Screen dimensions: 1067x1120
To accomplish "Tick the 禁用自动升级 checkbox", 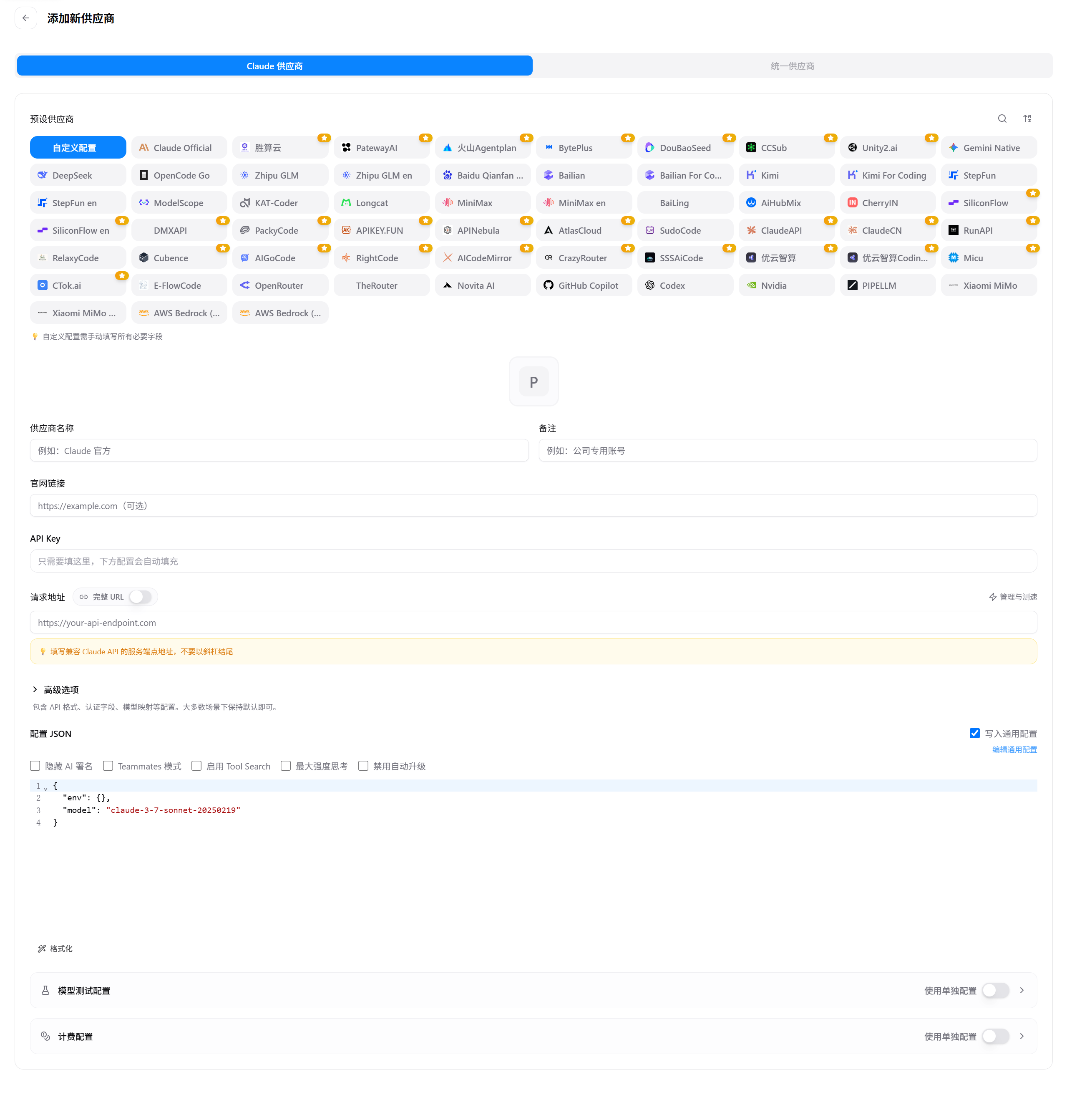I will (363, 766).
